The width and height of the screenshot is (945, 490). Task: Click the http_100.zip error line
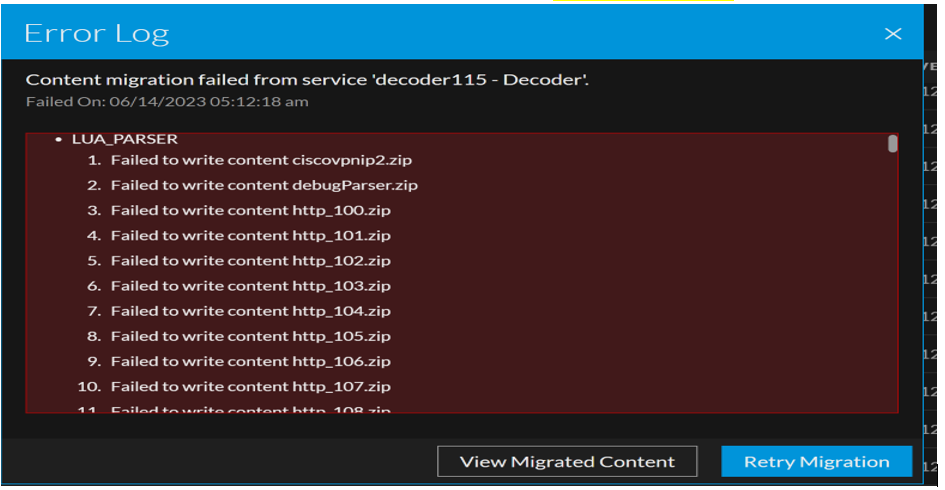[250, 210]
